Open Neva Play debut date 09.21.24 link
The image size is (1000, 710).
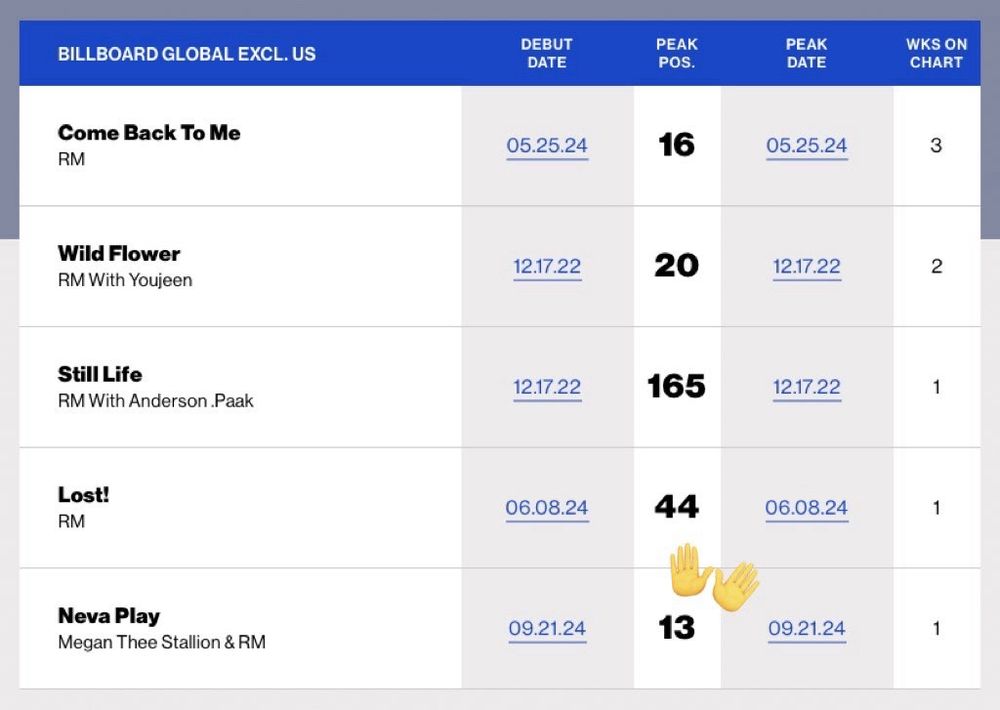point(547,628)
